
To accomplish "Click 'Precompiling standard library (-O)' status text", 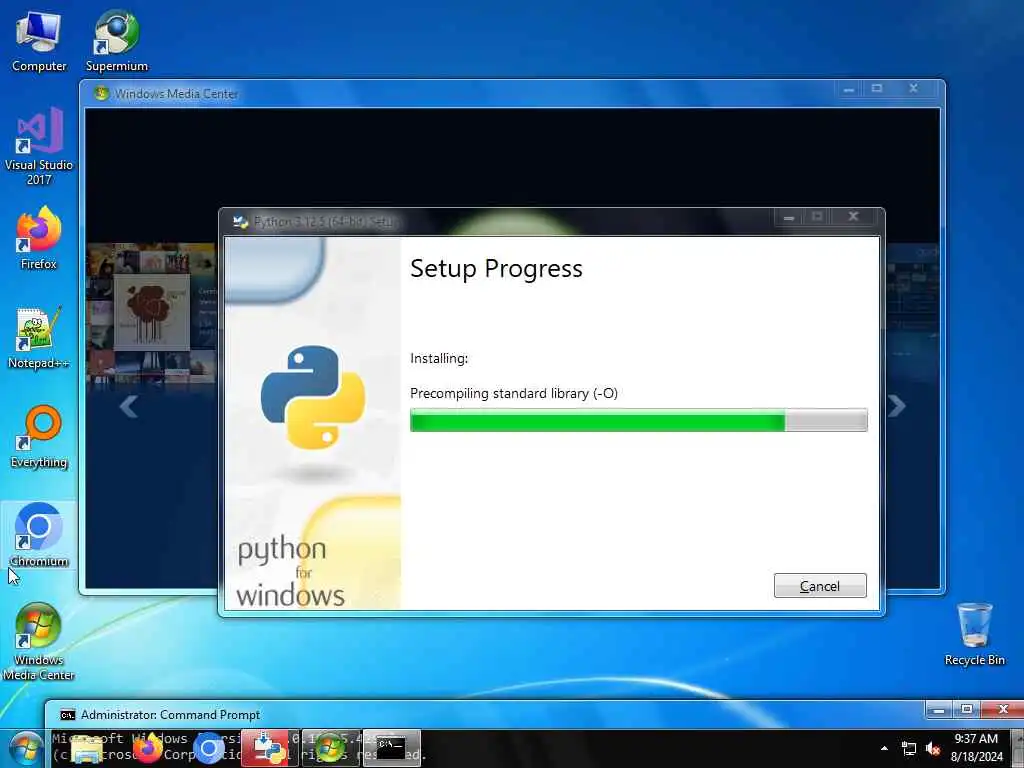I will pos(514,393).
